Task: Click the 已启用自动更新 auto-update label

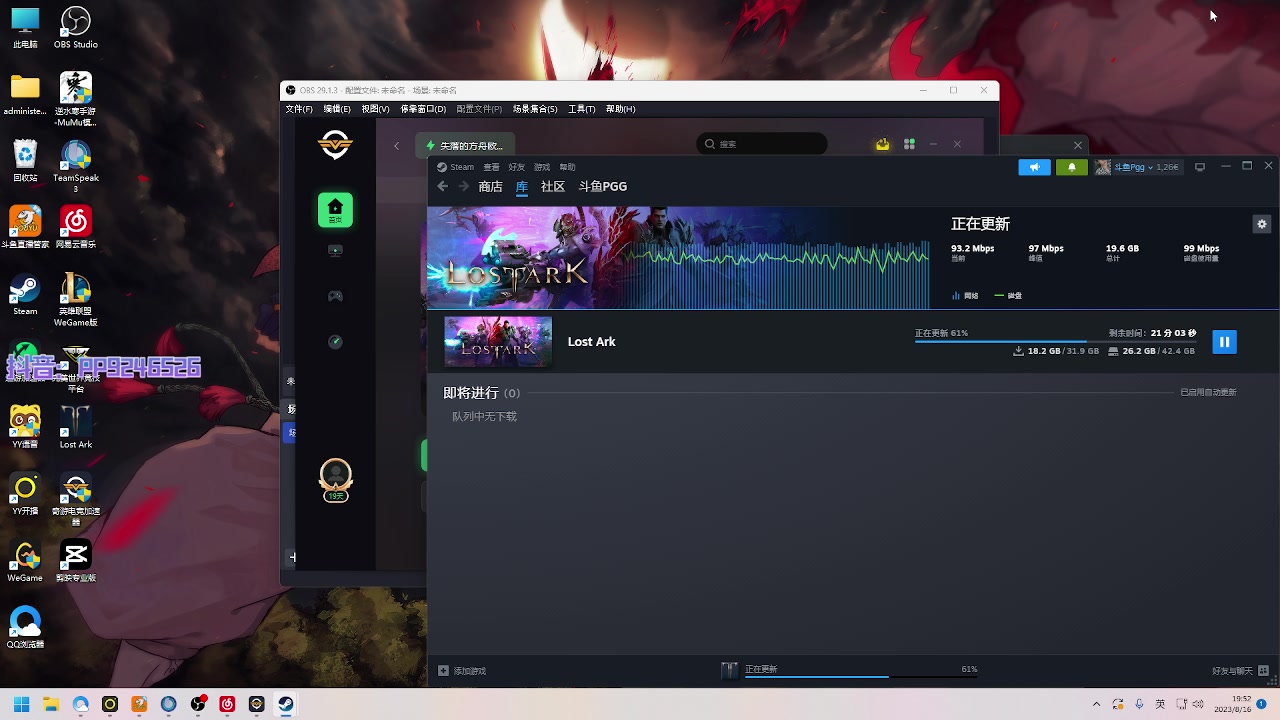Action: [1208, 393]
